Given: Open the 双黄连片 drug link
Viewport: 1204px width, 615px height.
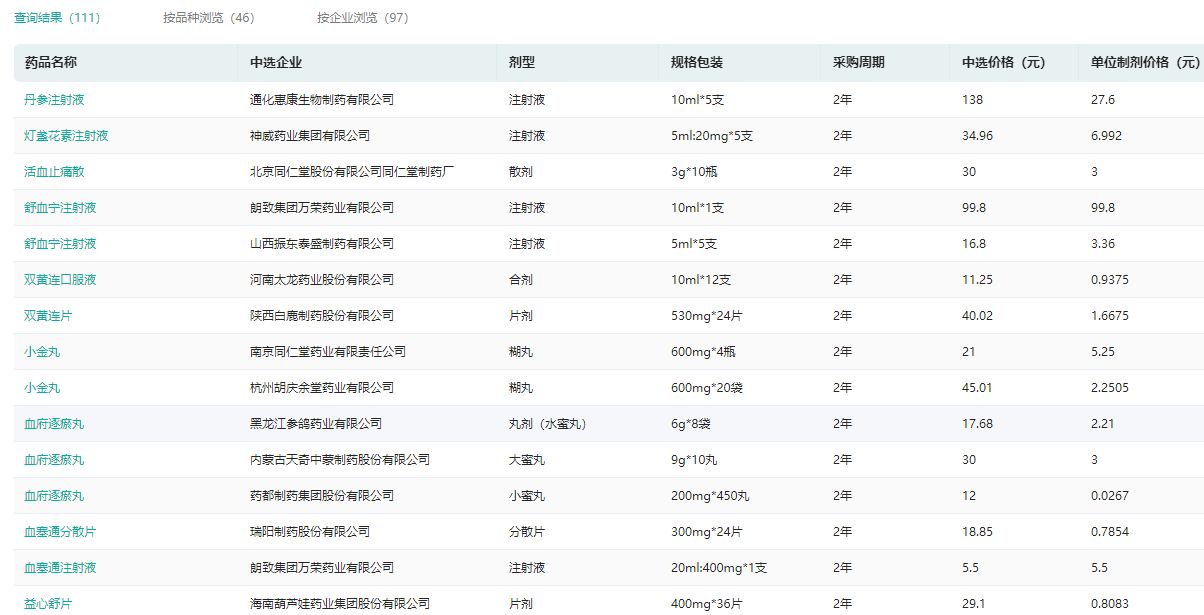Looking at the screenshot, I should [x=48, y=316].
